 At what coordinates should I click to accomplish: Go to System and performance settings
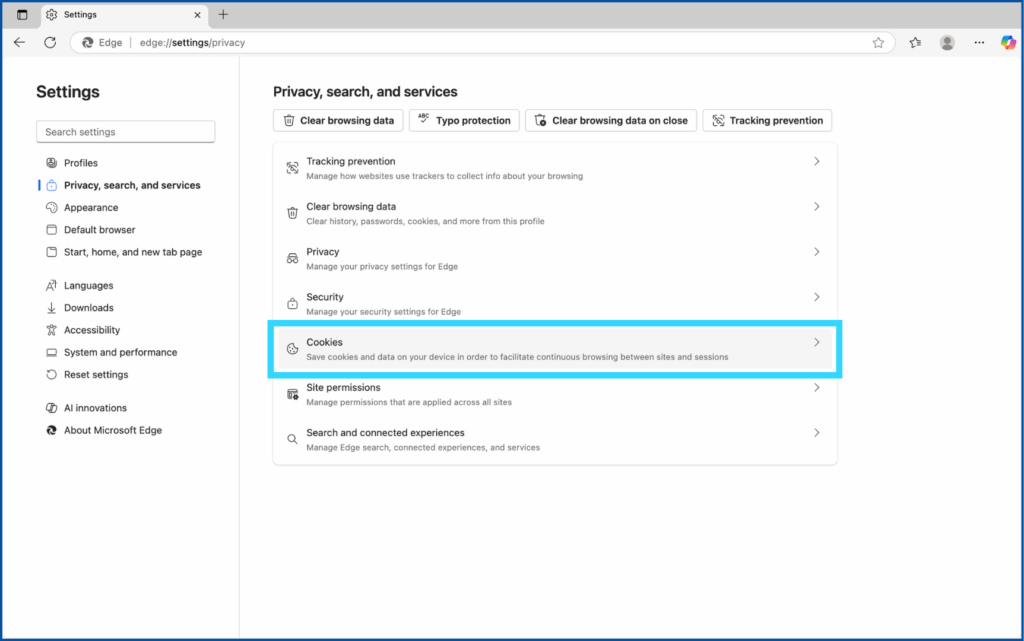[x=120, y=353]
